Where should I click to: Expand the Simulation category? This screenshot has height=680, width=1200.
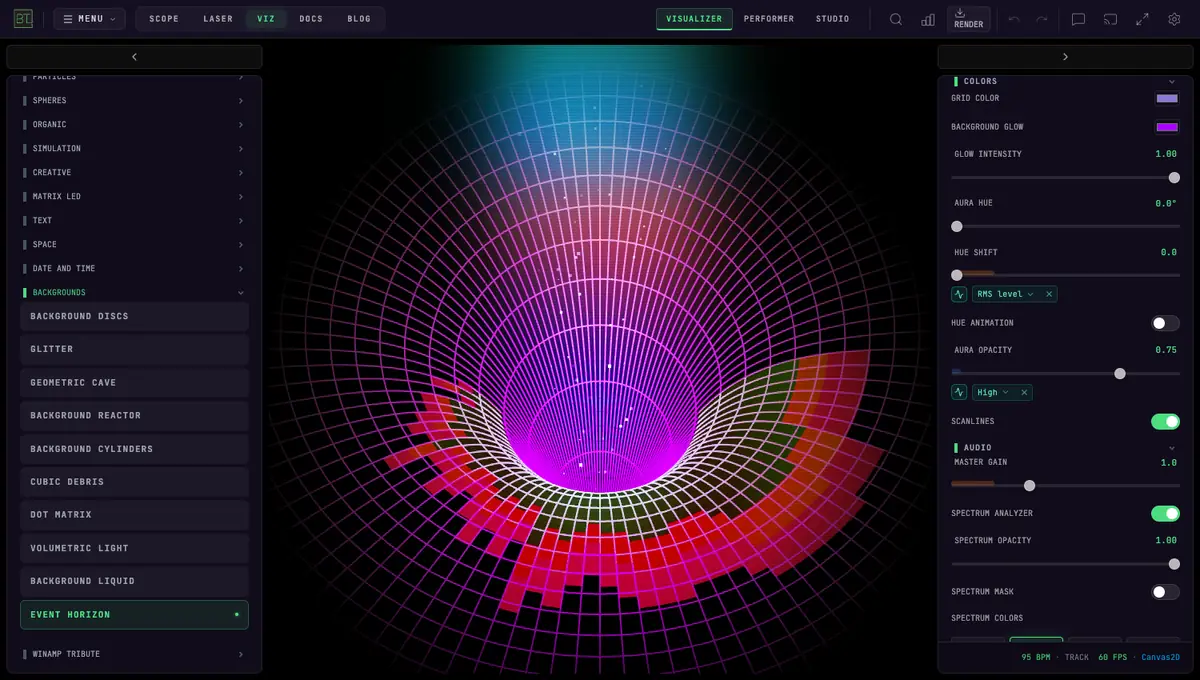click(134, 148)
